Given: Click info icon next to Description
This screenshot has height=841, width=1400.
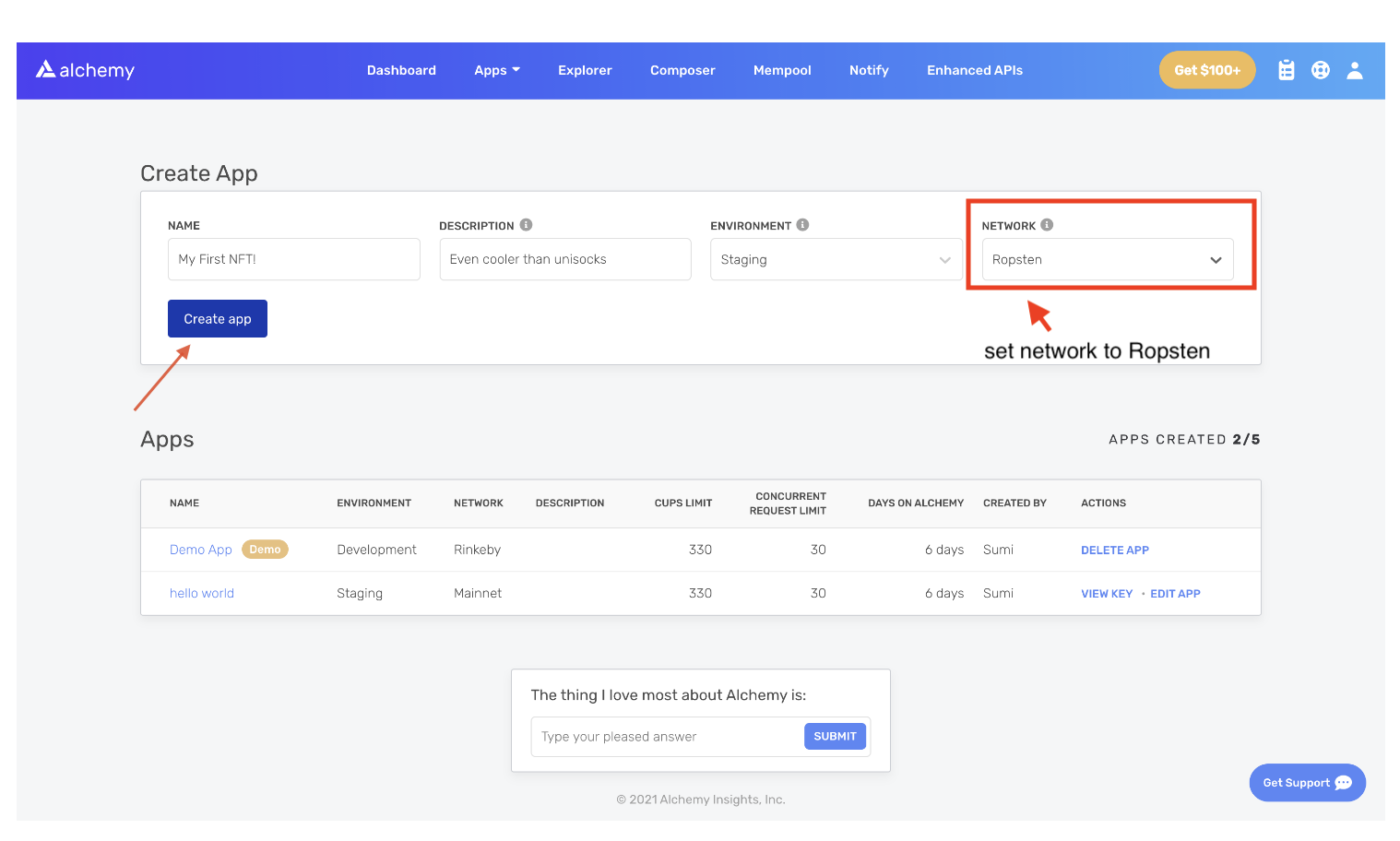Looking at the screenshot, I should tap(526, 225).
